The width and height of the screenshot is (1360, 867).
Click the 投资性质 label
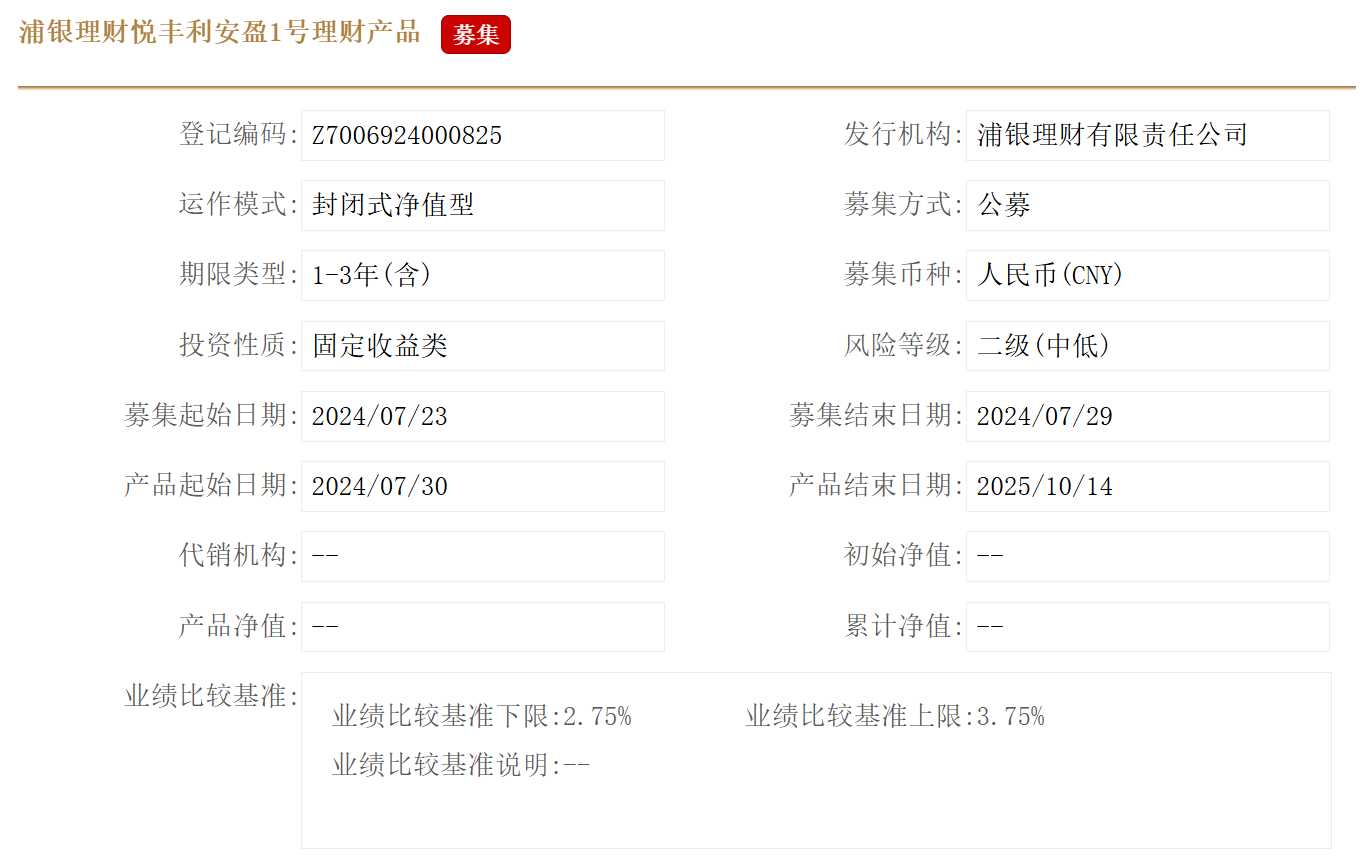(239, 346)
